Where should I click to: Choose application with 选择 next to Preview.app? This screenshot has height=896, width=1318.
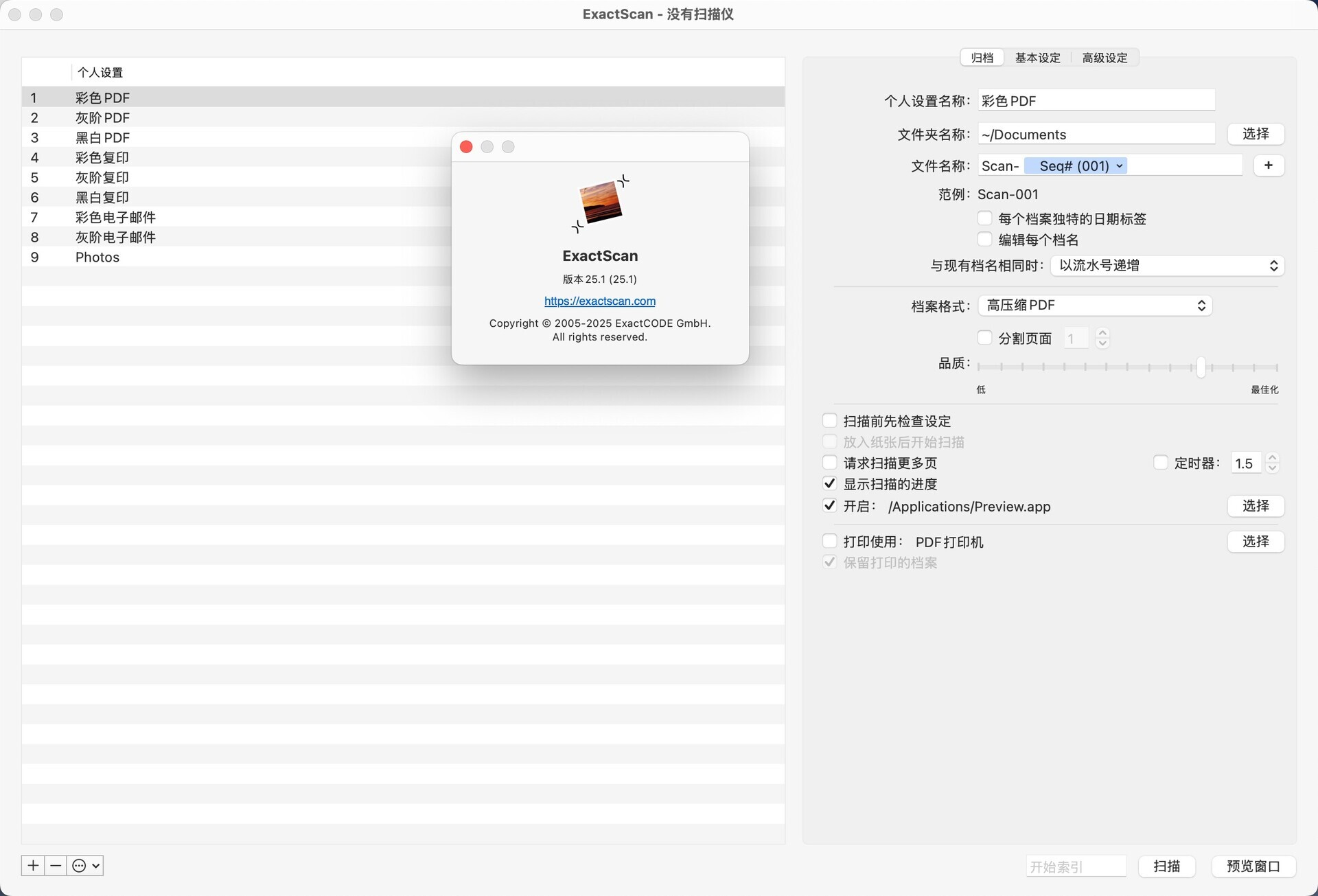(x=1256, y=506)
